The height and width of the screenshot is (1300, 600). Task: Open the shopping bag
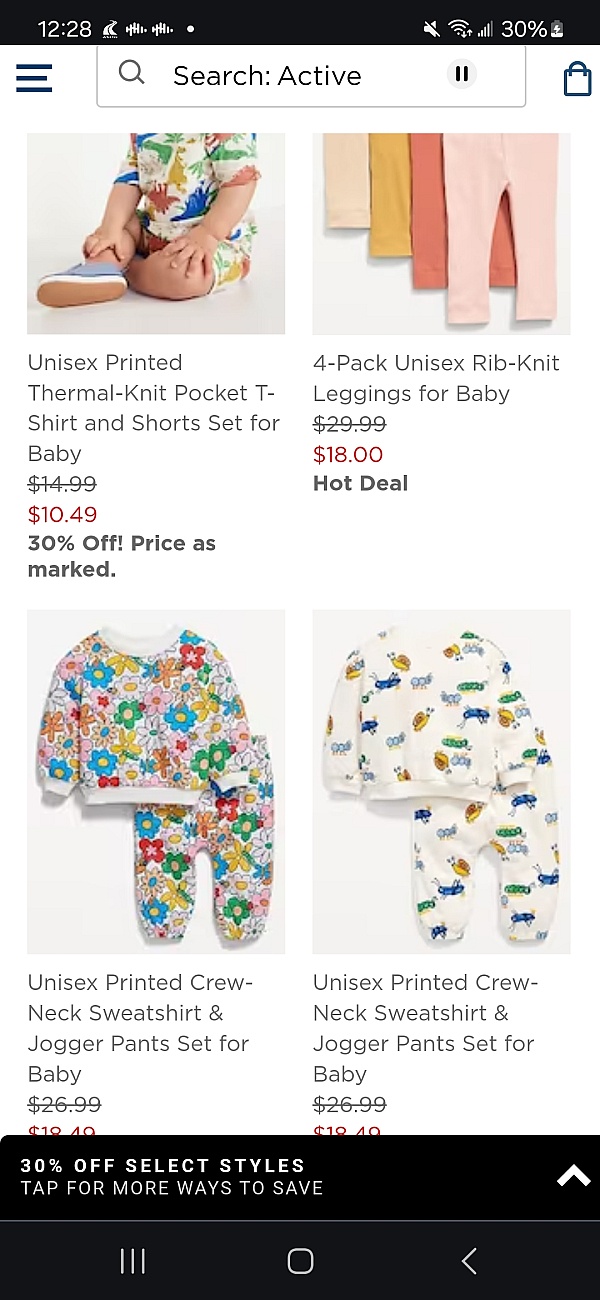pos(576,77)
